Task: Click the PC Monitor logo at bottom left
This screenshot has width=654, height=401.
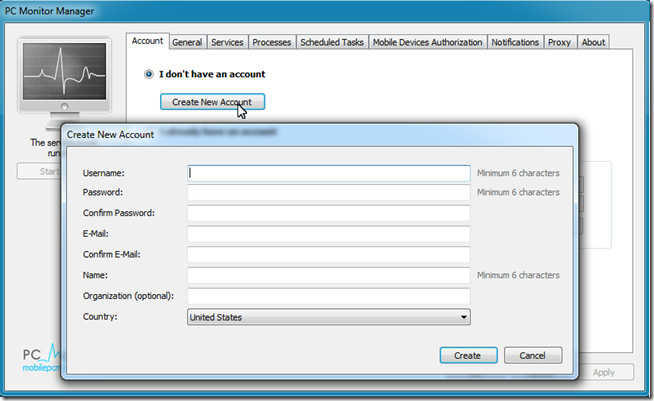Action: [x=42, y=358]
